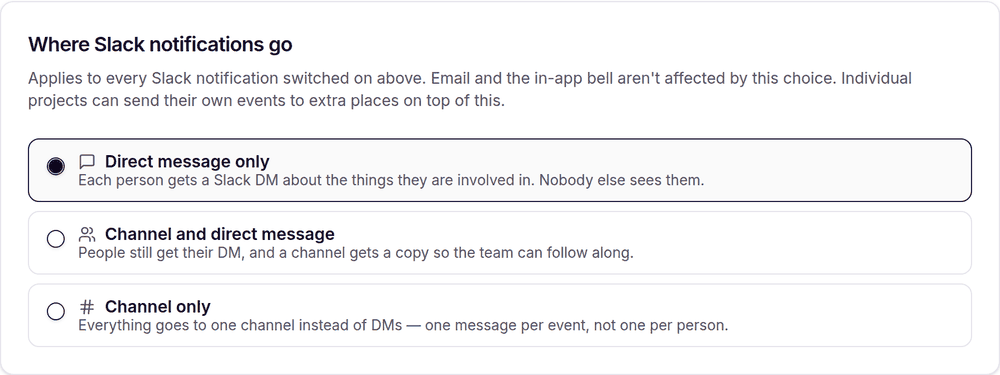
Task: Click the "Everything goes to one channel" description
Action: (403, 325)
